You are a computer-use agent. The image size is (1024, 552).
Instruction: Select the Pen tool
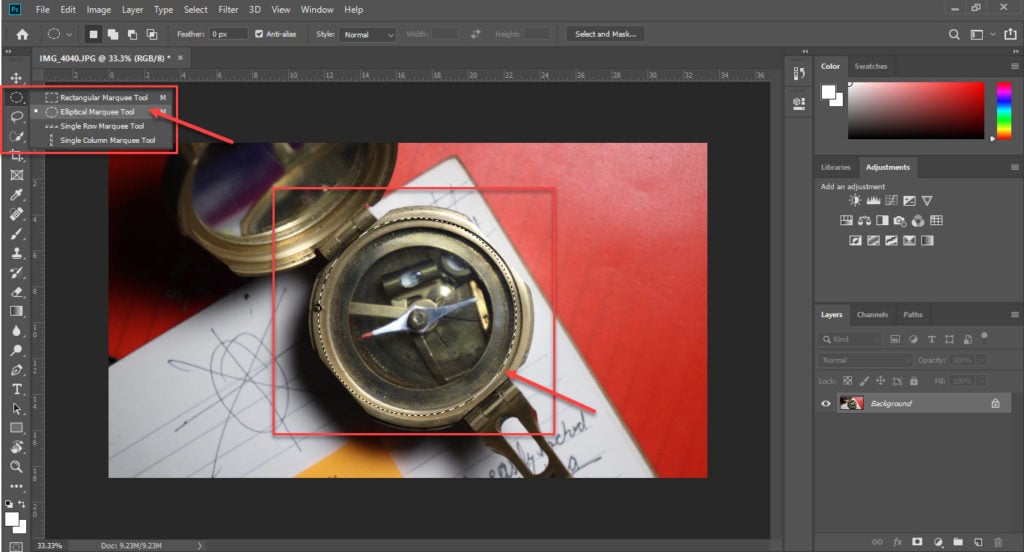click(x=16, y=370)
